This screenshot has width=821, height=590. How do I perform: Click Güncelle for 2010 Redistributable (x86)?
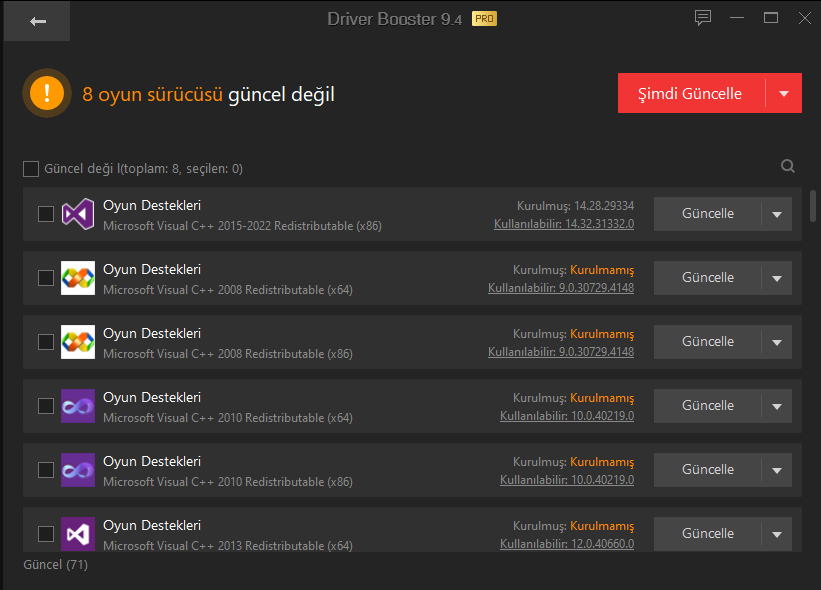[707, 469]
